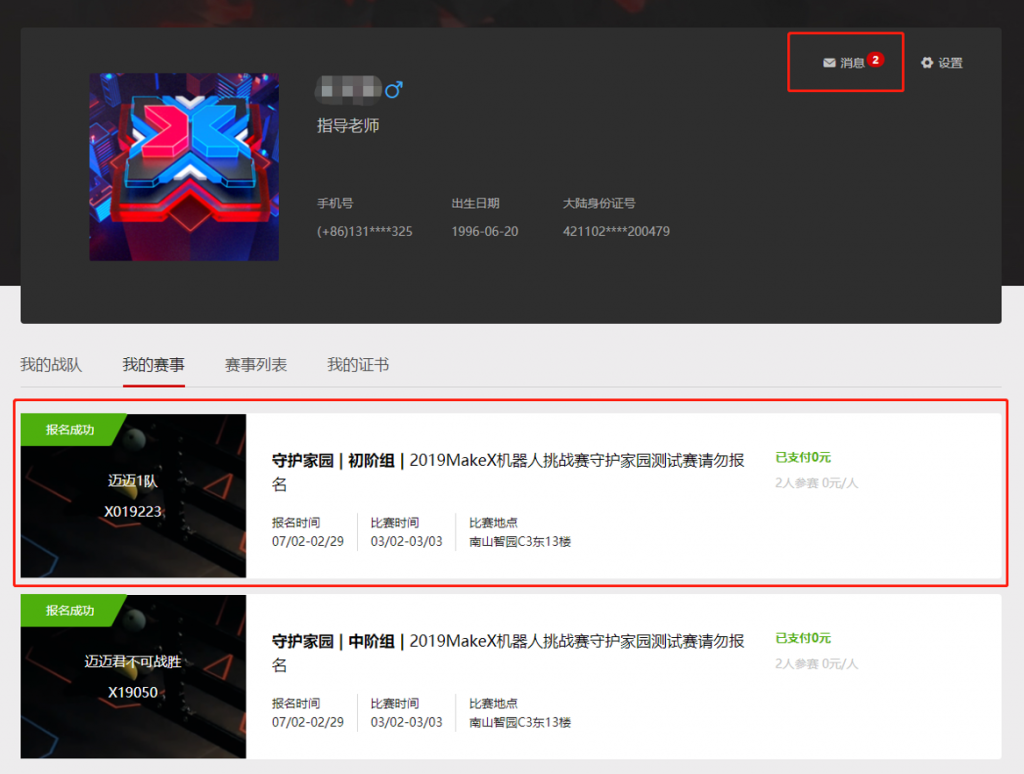
Task: Open the 消息 messages link
Action: (852, 63)
